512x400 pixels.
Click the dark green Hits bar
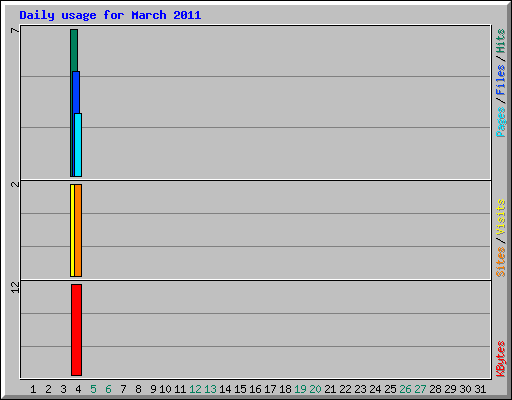pos(74,50)
